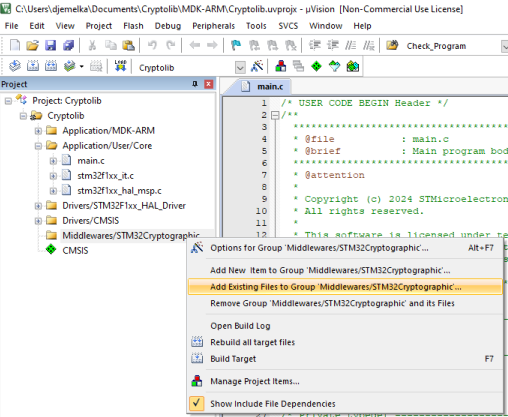This screenshot has height=417, width=508.
Task: Expand main.c include dependencies in tree
Action: click(x=53, y=161)
